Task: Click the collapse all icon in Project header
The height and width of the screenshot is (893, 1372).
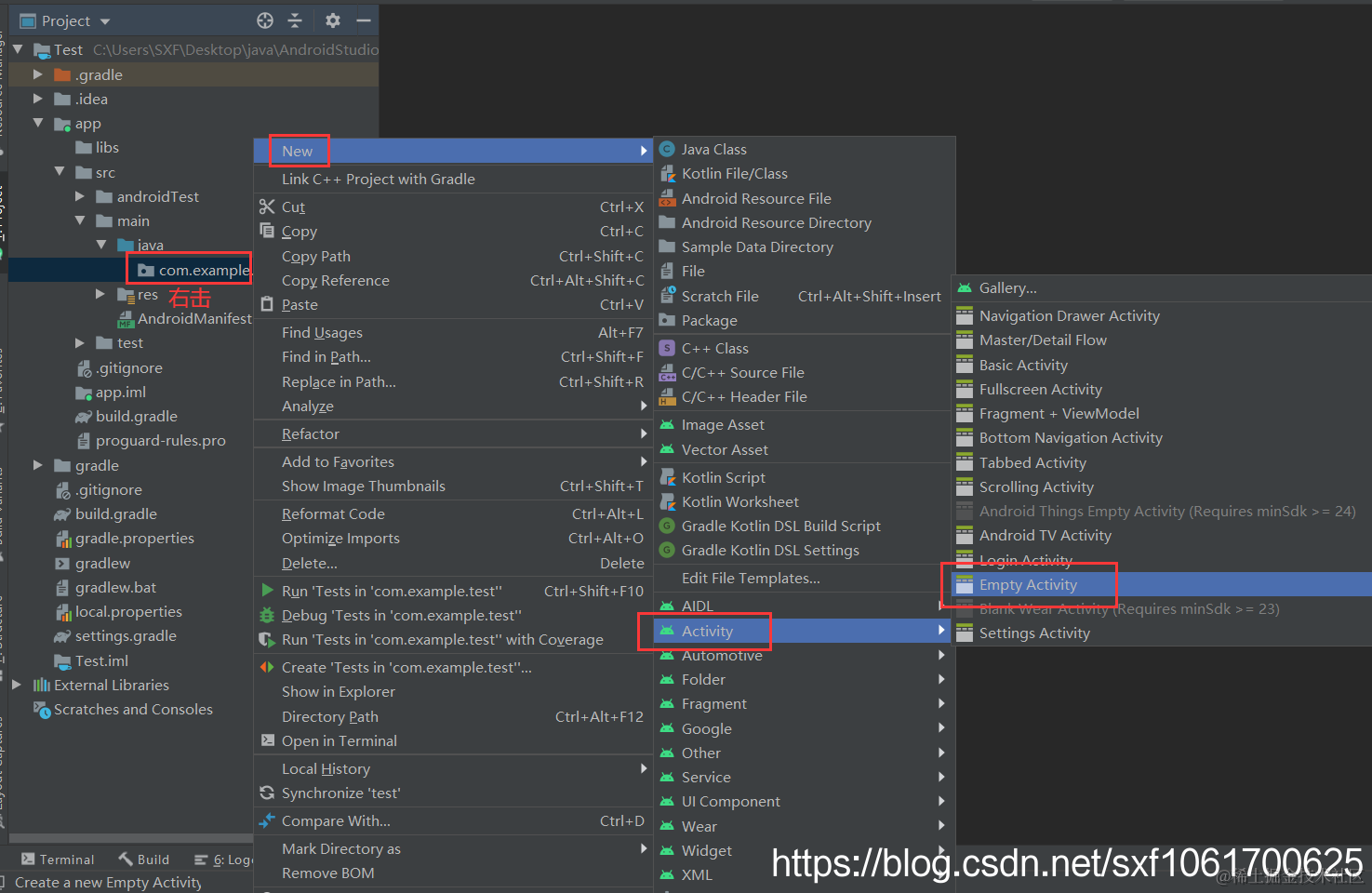Action: click(x=295, y=20)
